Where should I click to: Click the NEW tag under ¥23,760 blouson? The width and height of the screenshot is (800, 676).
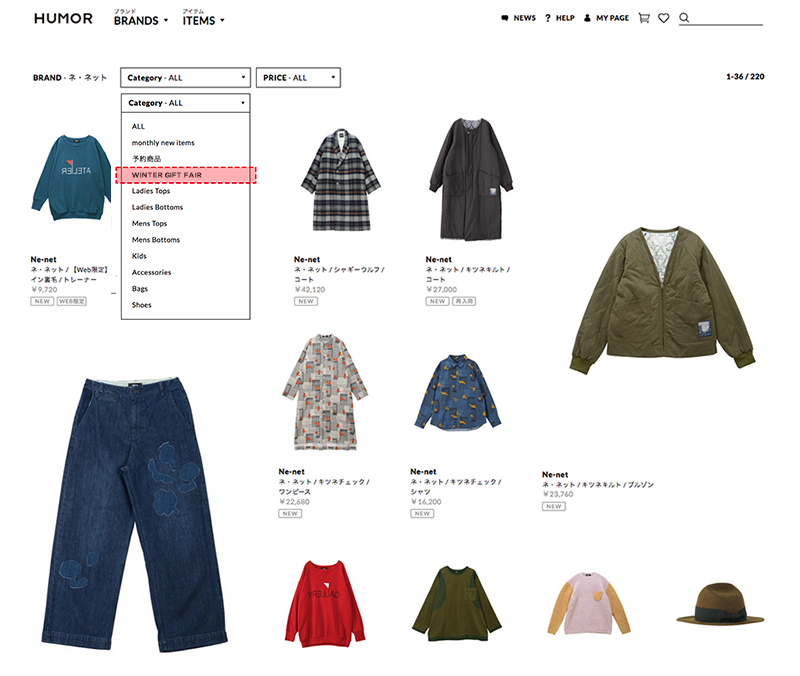point(554,507)
